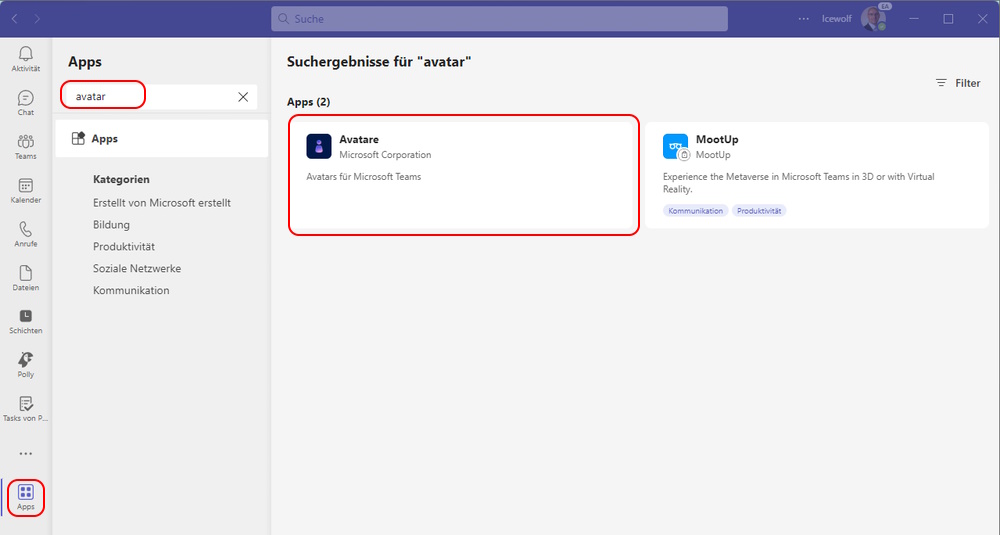Click the Suchergebnisse für "avatar" heading
This screenshot has width=1000, height=535.
[x=379, y=62]
